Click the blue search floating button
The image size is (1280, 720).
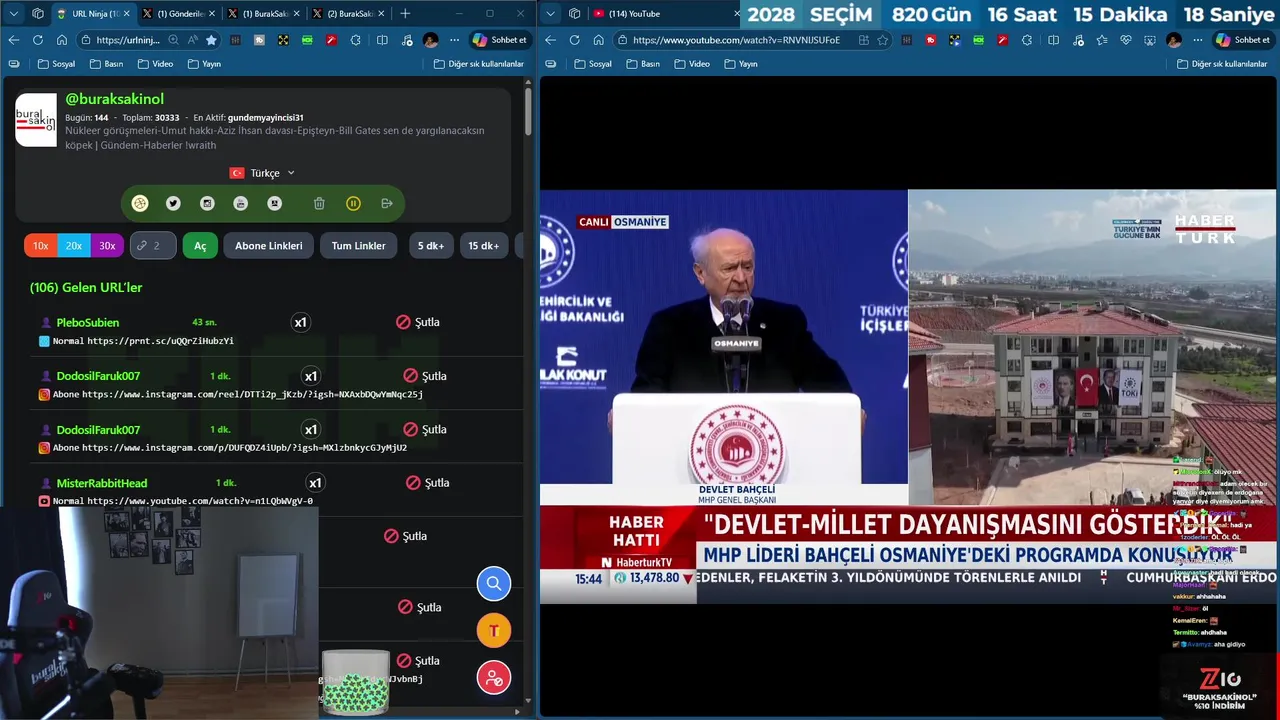(494, 583)
